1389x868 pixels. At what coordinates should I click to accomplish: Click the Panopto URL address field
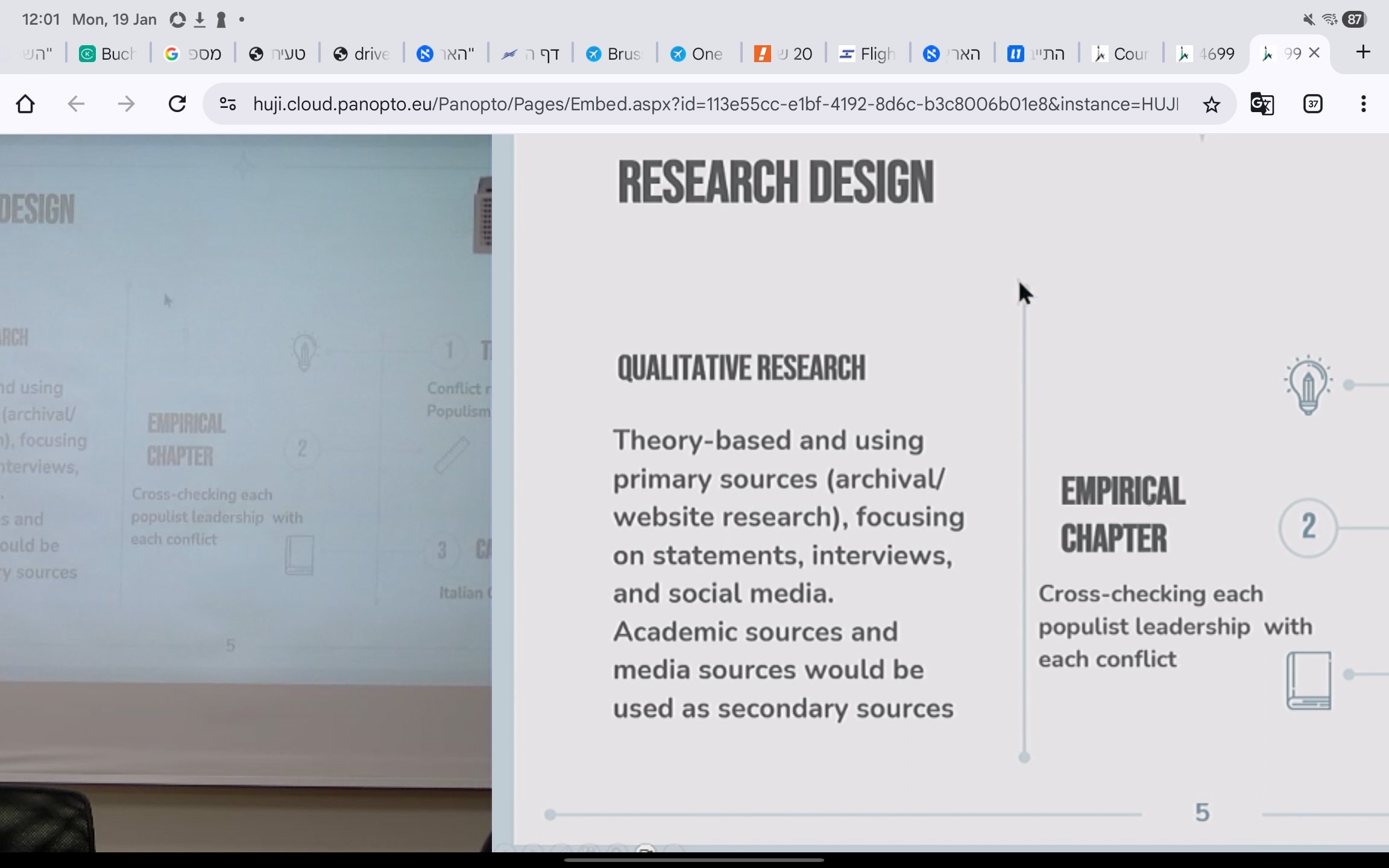click(x=715, y=104)
